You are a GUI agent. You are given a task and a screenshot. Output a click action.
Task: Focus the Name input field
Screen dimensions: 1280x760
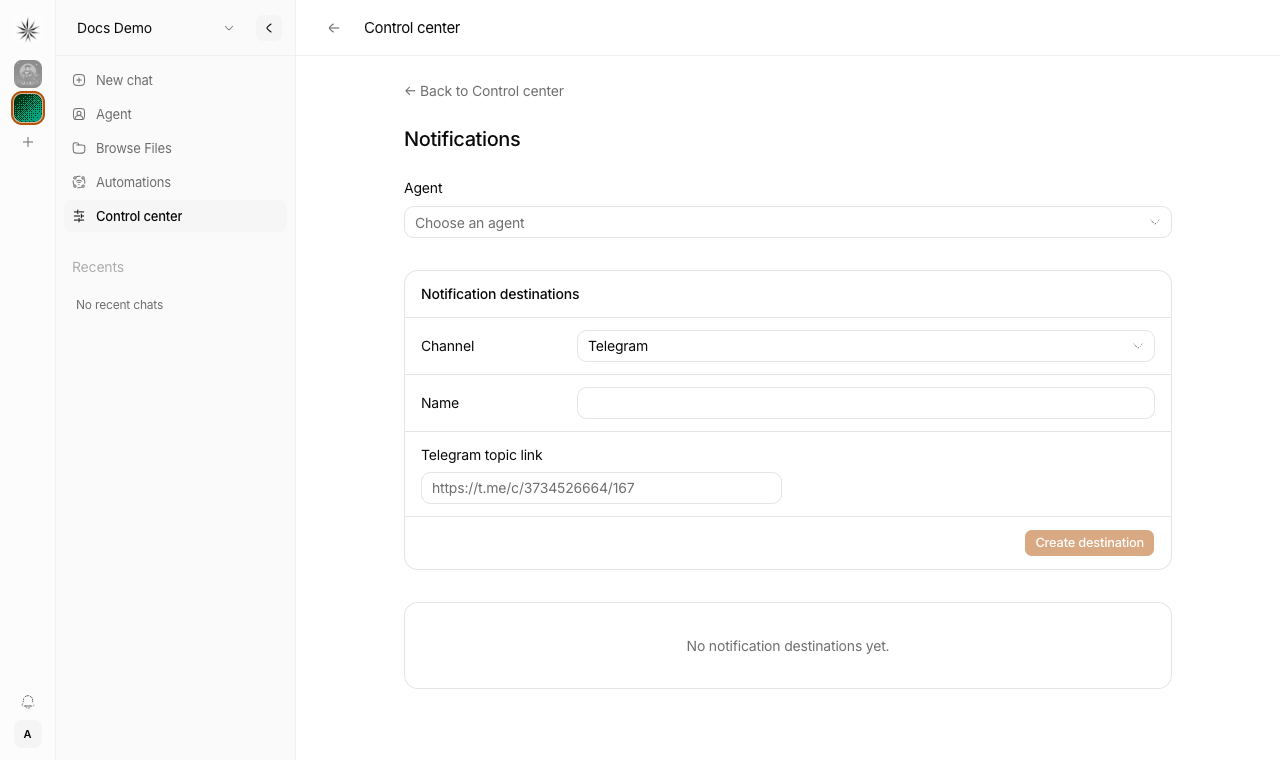866,403
